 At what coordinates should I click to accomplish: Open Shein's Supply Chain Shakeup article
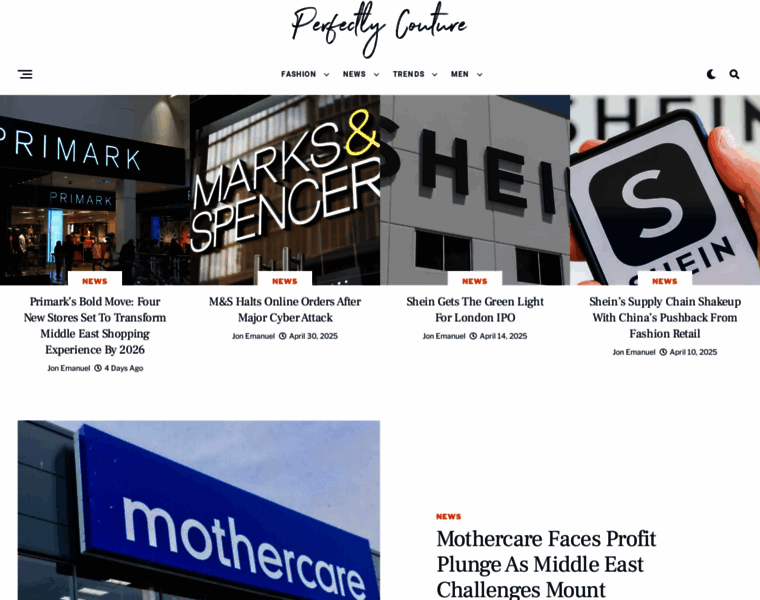coord(665,317)
